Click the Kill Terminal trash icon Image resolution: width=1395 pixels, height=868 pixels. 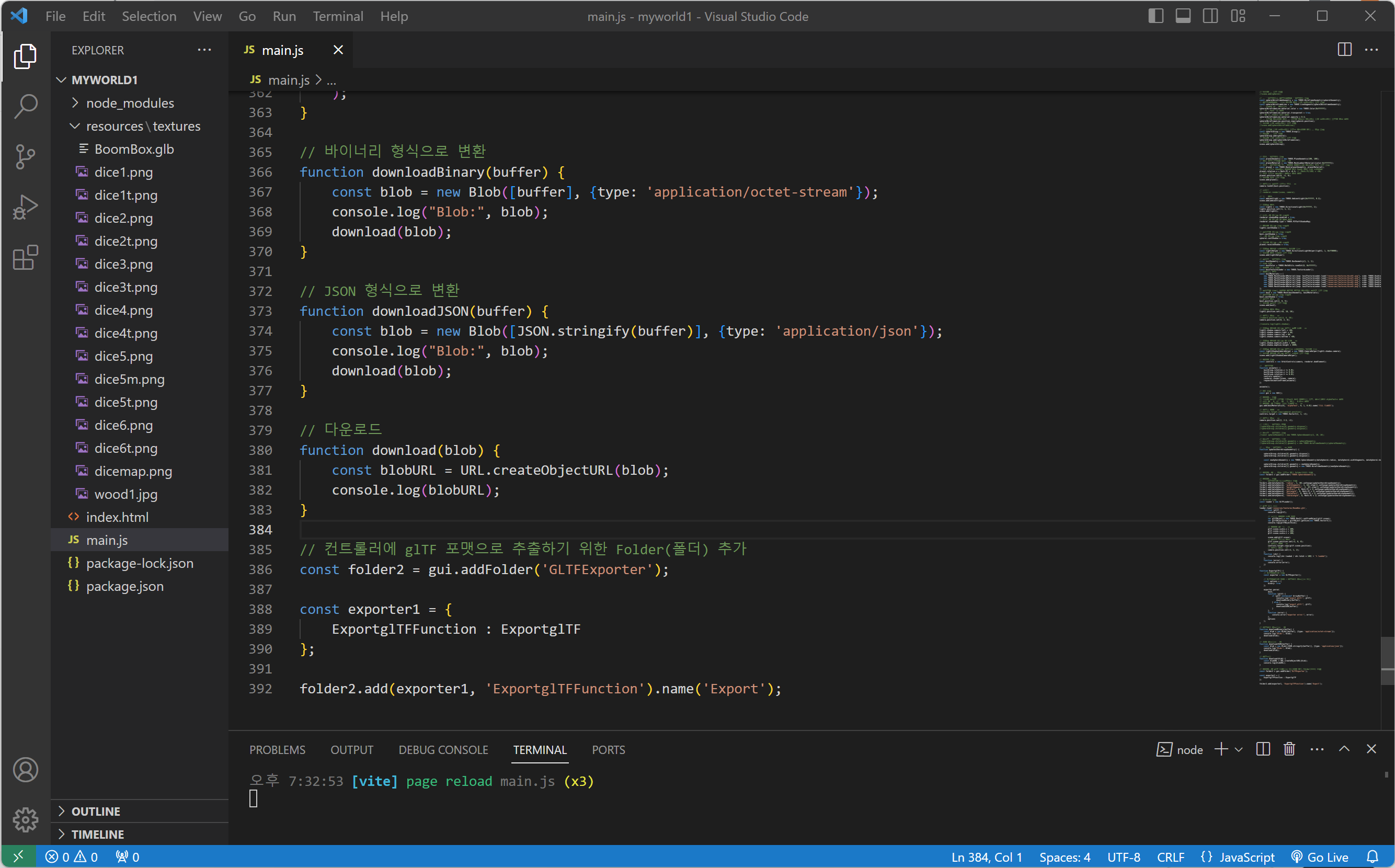click(1289, 749)
